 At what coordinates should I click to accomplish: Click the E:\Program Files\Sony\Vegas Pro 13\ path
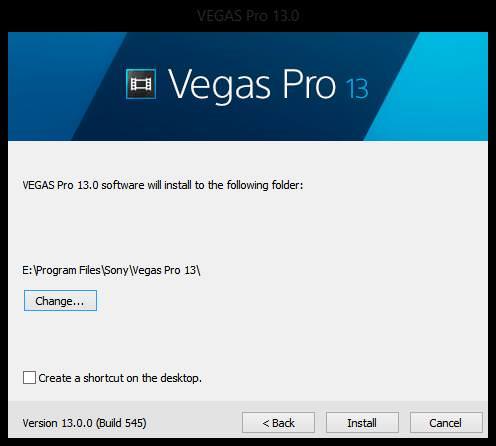[111, 270]
